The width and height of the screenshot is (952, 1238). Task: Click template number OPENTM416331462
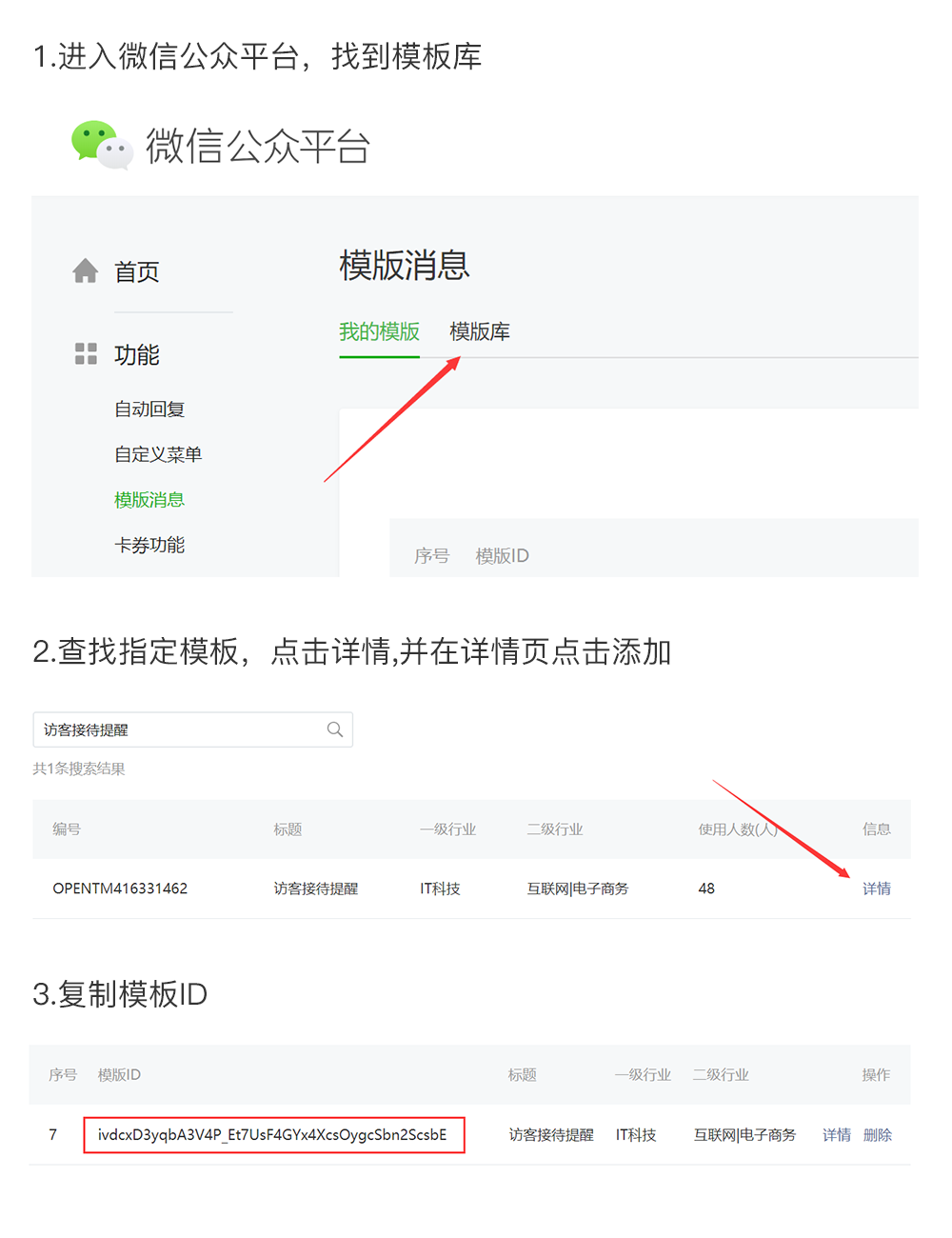point(120,889)
